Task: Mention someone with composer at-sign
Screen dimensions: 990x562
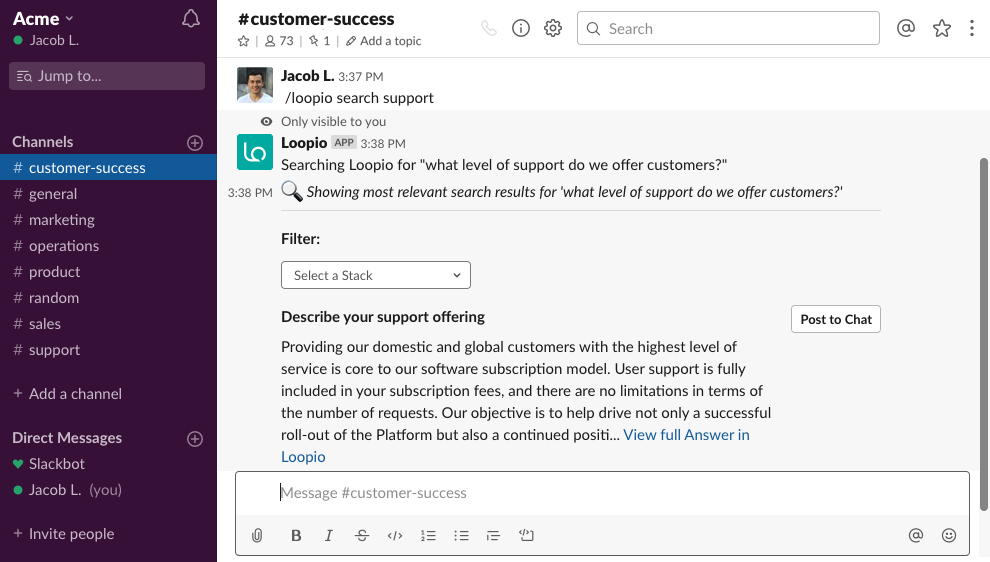Action: click(x=915, y=535)
